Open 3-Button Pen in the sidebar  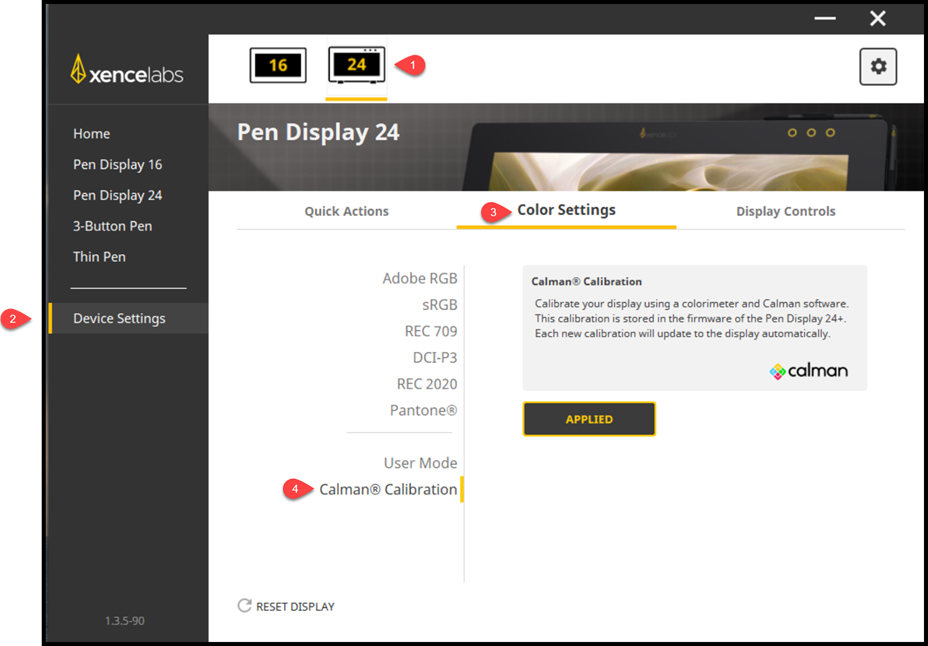tap(112, 226)
